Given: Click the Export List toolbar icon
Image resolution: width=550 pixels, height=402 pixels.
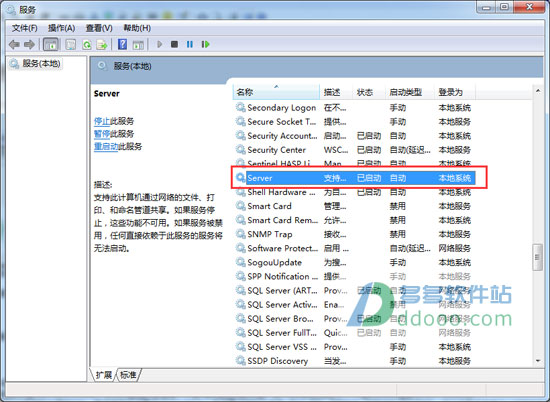Looking at the screenshot, I should click(x=102, y=45).
